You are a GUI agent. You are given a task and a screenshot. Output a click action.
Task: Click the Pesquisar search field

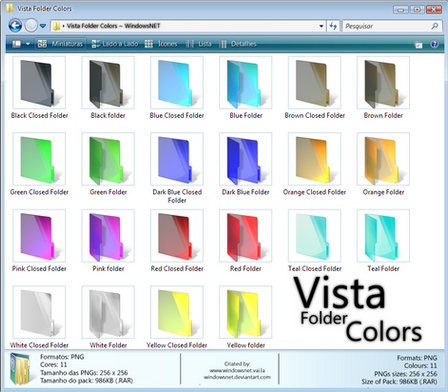pos(391,26)
